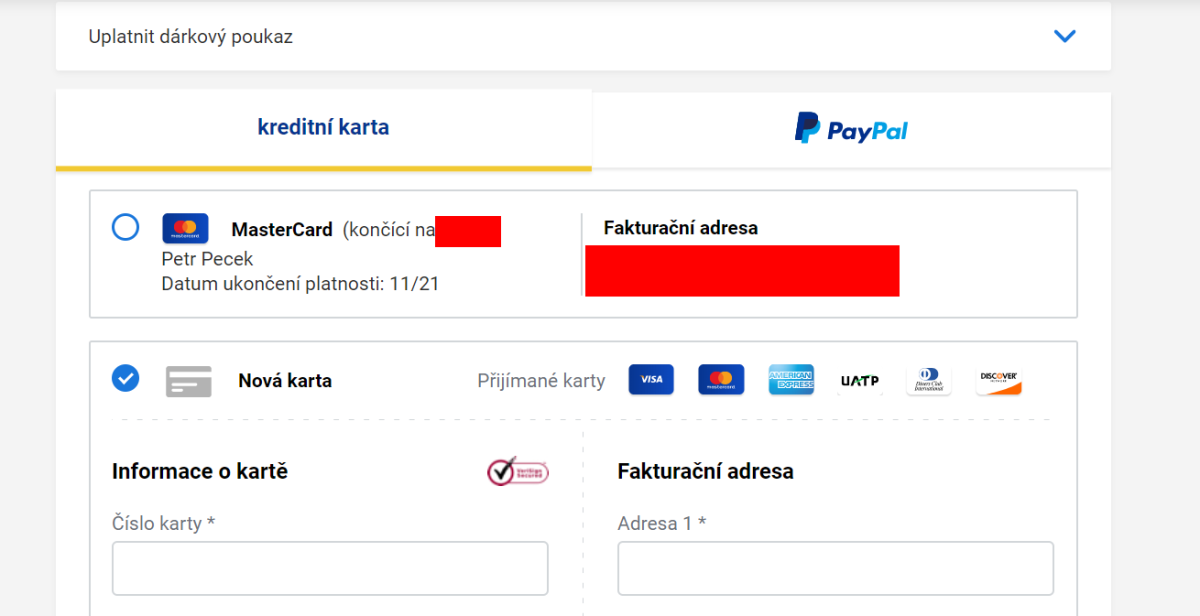The height and width of the screenshot is (616, 1200).
Task: Expand the gift voucher chevron arrow
Action: [x=1065, y=37]
